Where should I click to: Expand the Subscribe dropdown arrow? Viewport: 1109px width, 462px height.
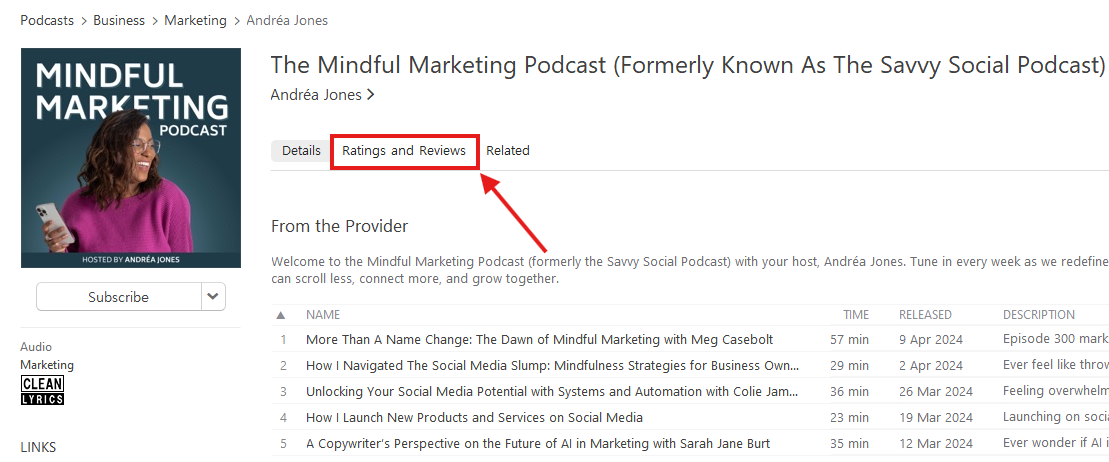coord(213,297)
